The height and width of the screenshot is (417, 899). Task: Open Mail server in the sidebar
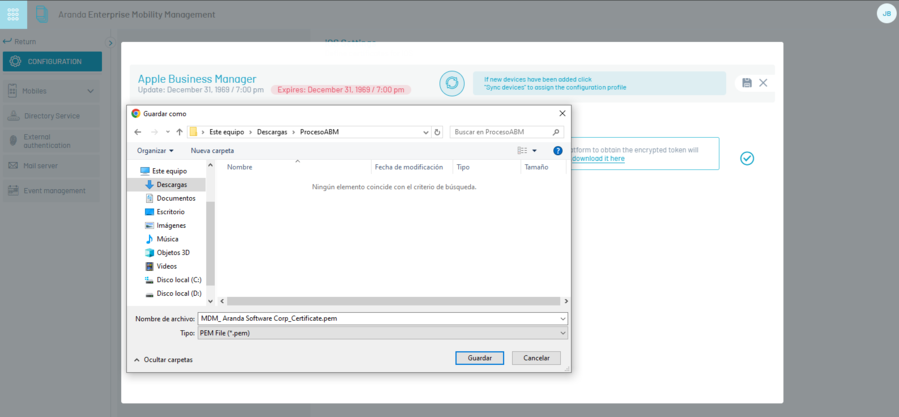click(52, 166)
